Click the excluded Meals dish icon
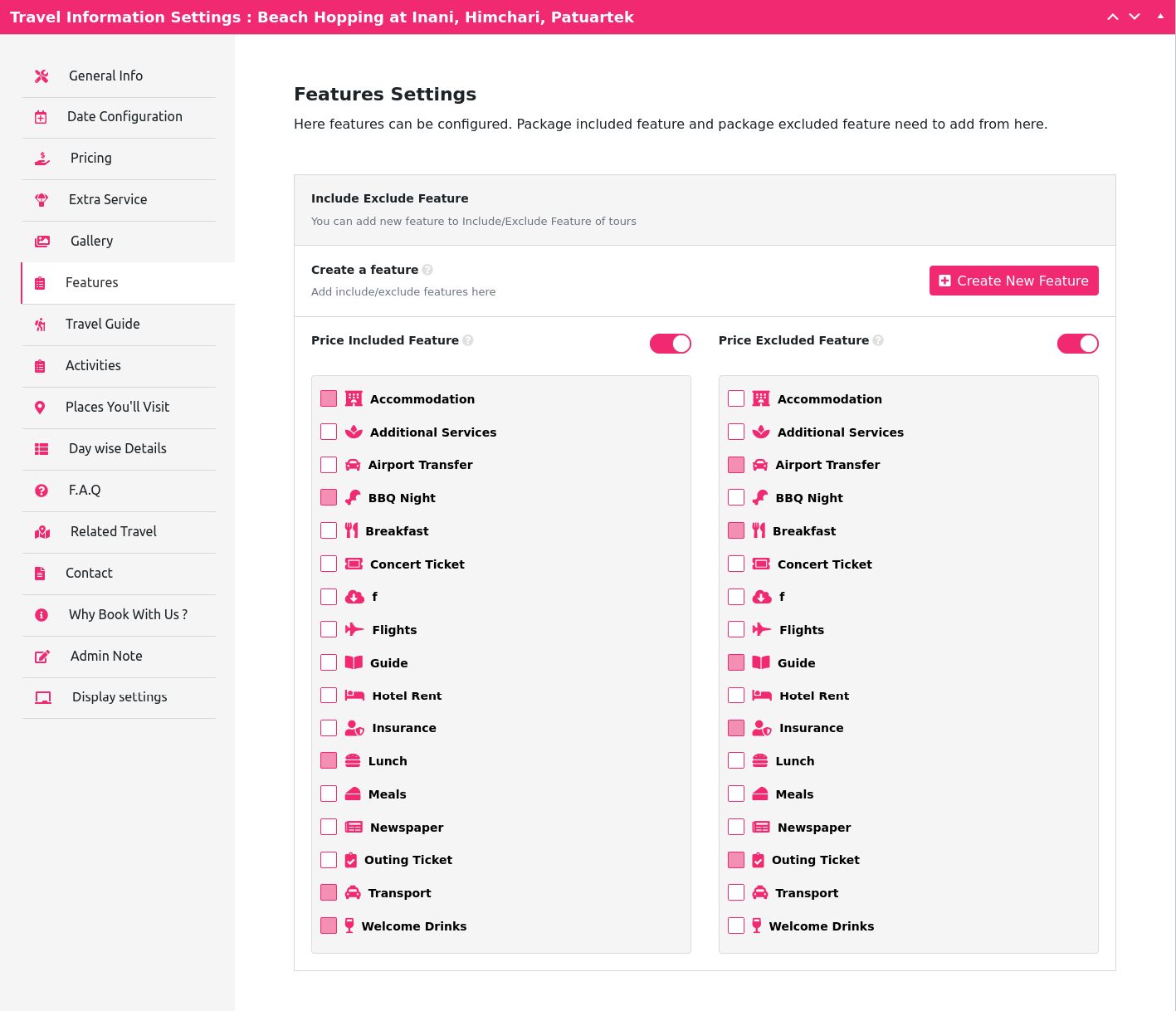The width and height of the screenshot is (1176, 1011). [x=760, y=794]
